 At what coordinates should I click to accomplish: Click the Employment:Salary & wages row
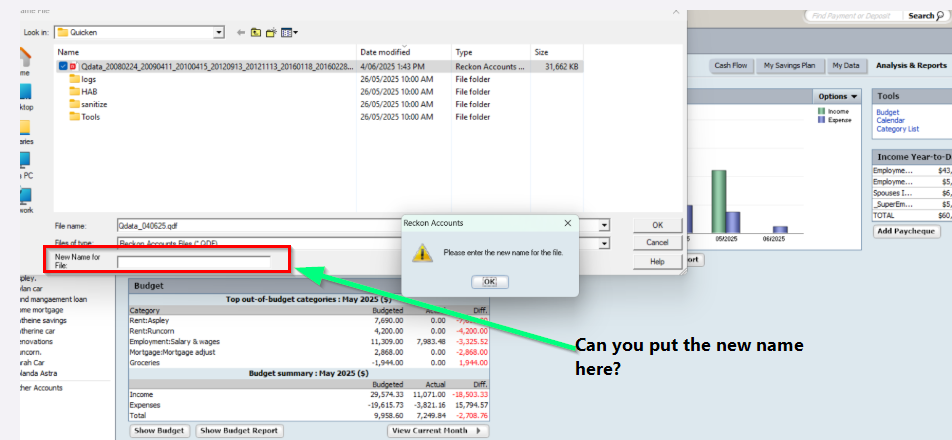click(x=308, y=341)
